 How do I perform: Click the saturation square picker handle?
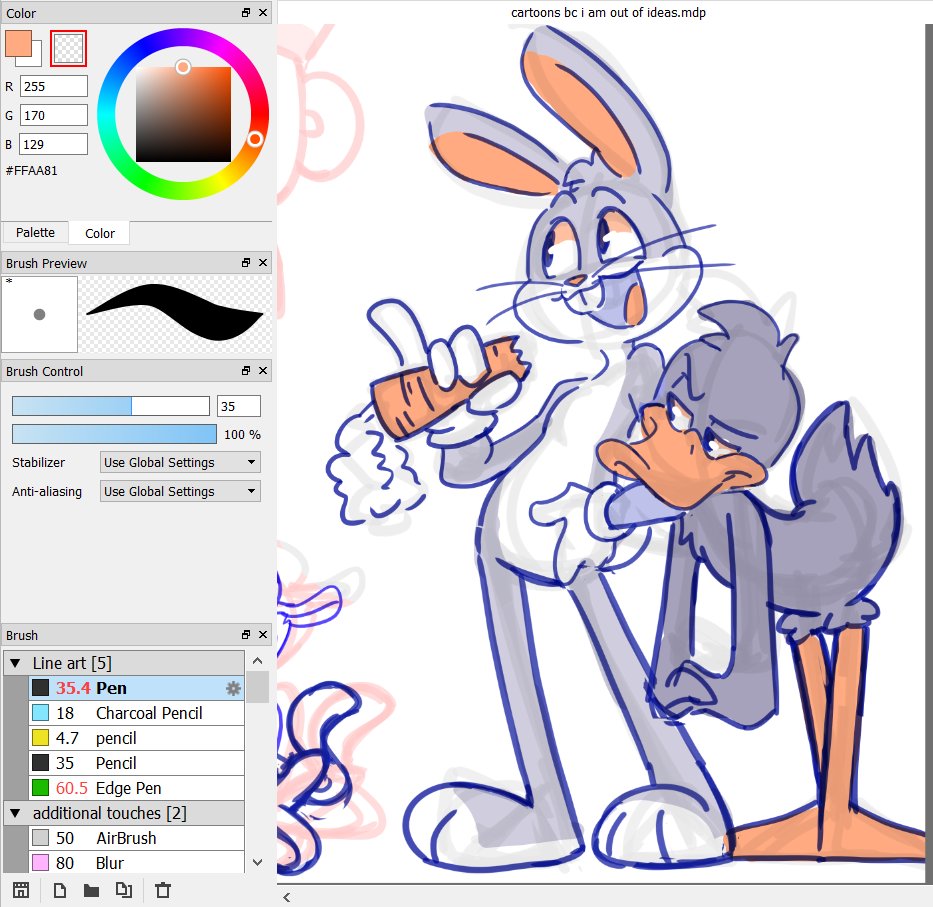point(183,67)
